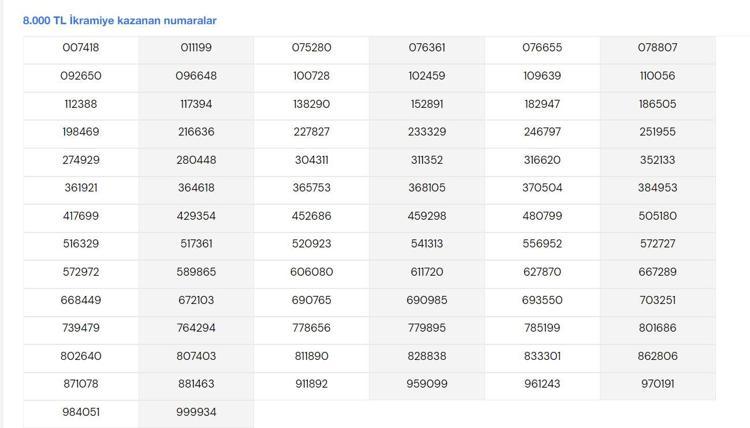Click the cell showing 304311
The width and height of the screenshot is (750, 428).
pyautogui.click(x=311, y=160)
